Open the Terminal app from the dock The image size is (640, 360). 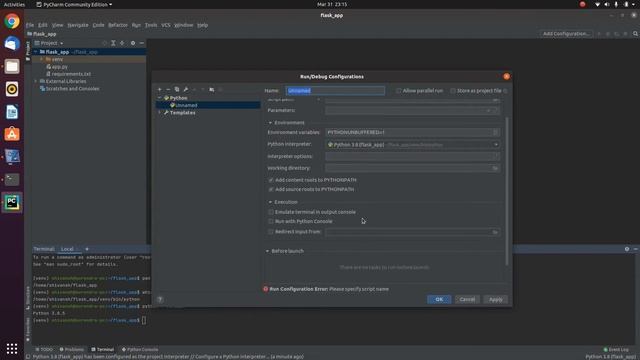(x=12, y=179)
